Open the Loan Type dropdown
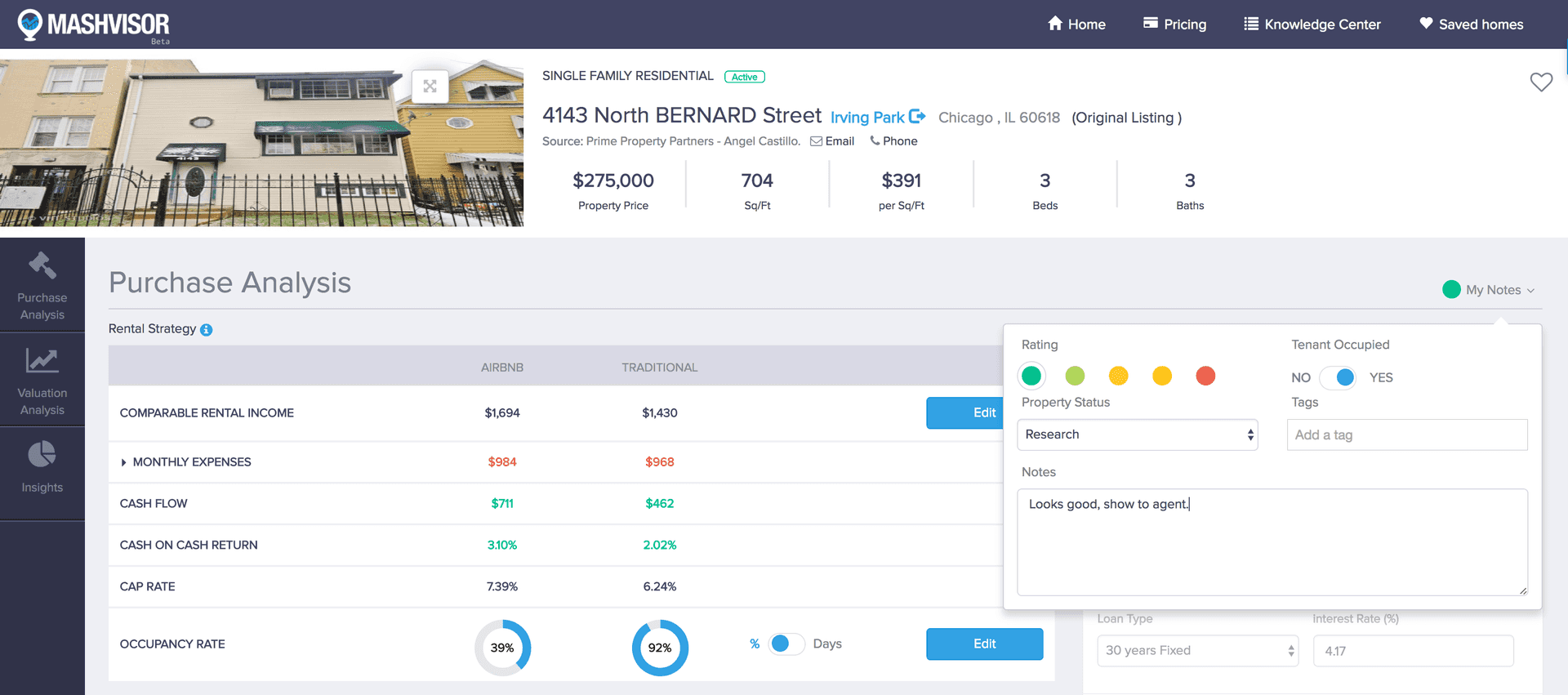Screen dimensions: 1568x695 pos(1196,651)
